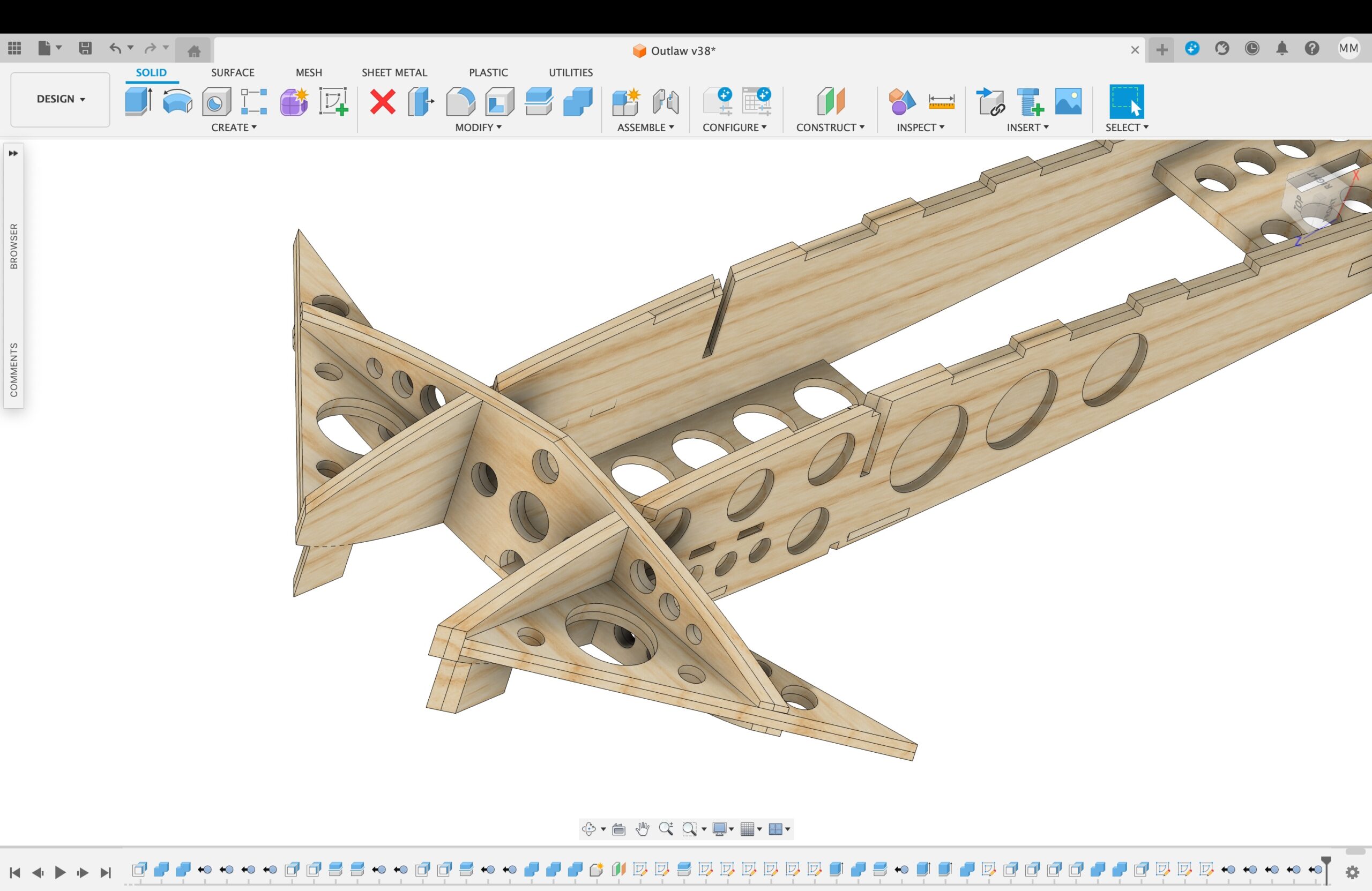Image resolution: width=1372 pixels, height=891 pixels.
Task: Toggle the grid and snaps settings
Action: [751, 829]
